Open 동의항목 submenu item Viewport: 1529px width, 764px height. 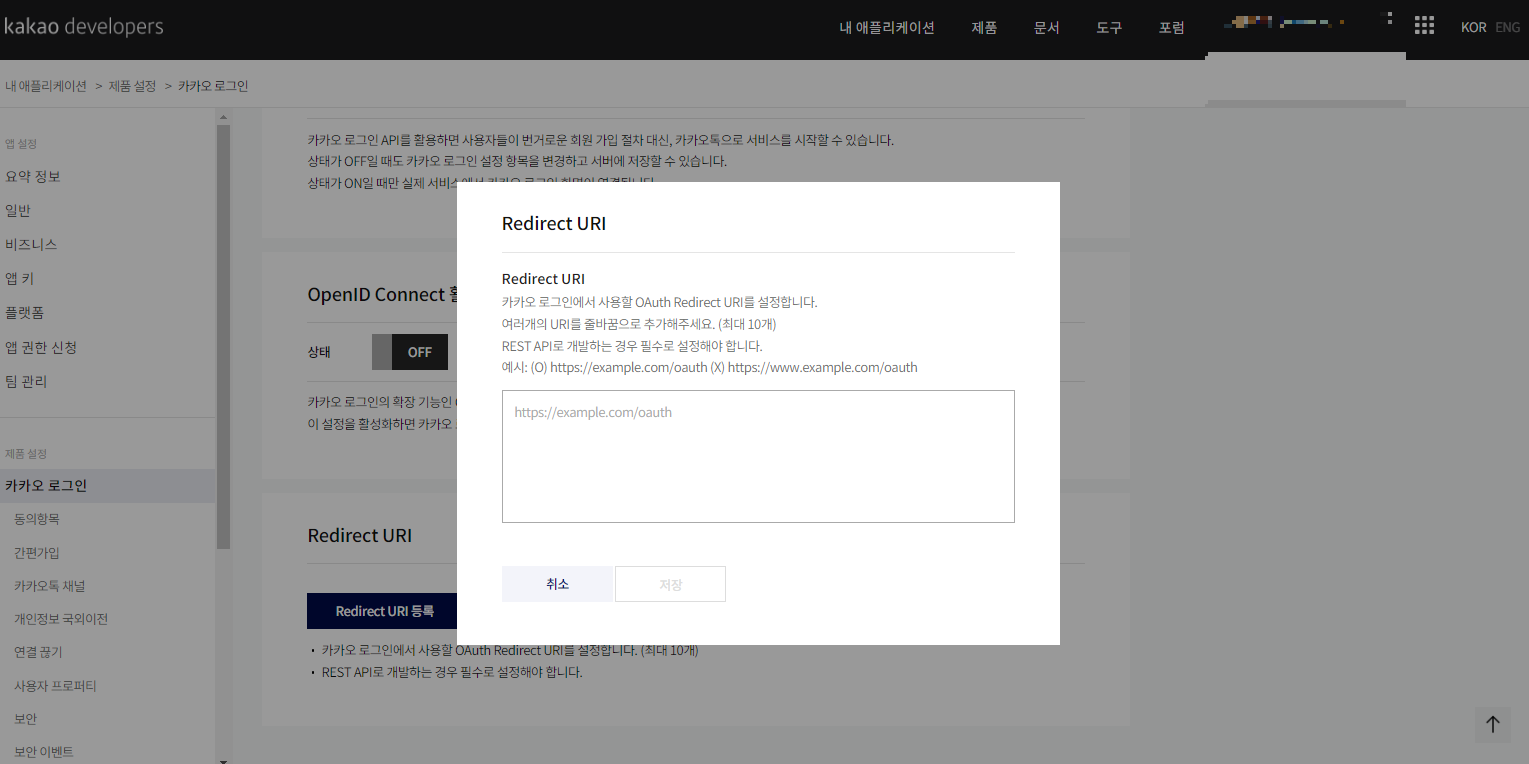(37, 519)
